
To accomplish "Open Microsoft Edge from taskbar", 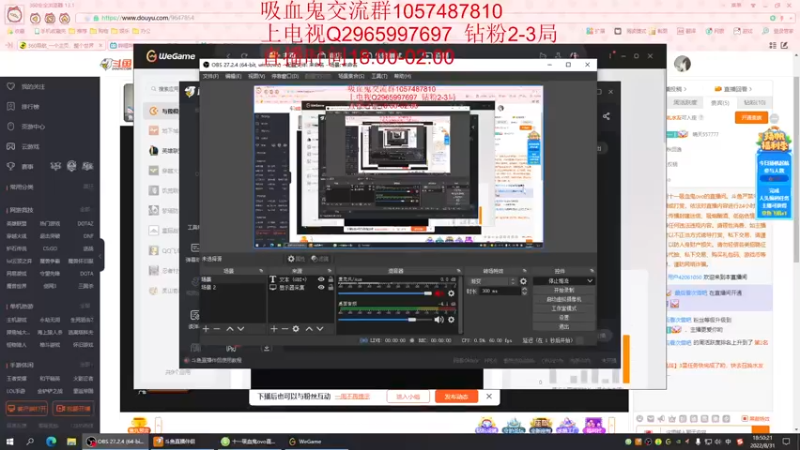I will [x=51, y=441].
